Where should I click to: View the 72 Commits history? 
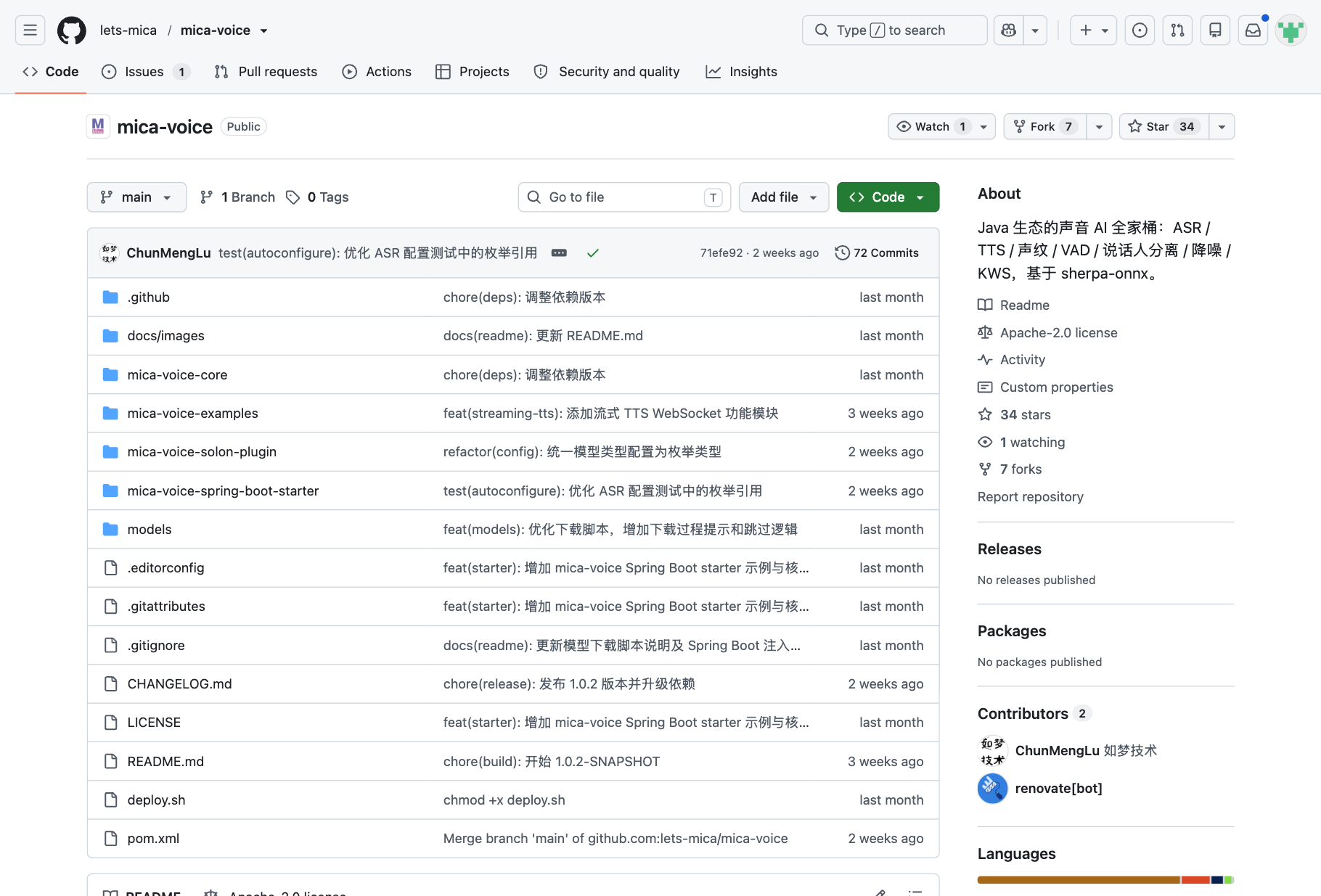coord(877,253)
